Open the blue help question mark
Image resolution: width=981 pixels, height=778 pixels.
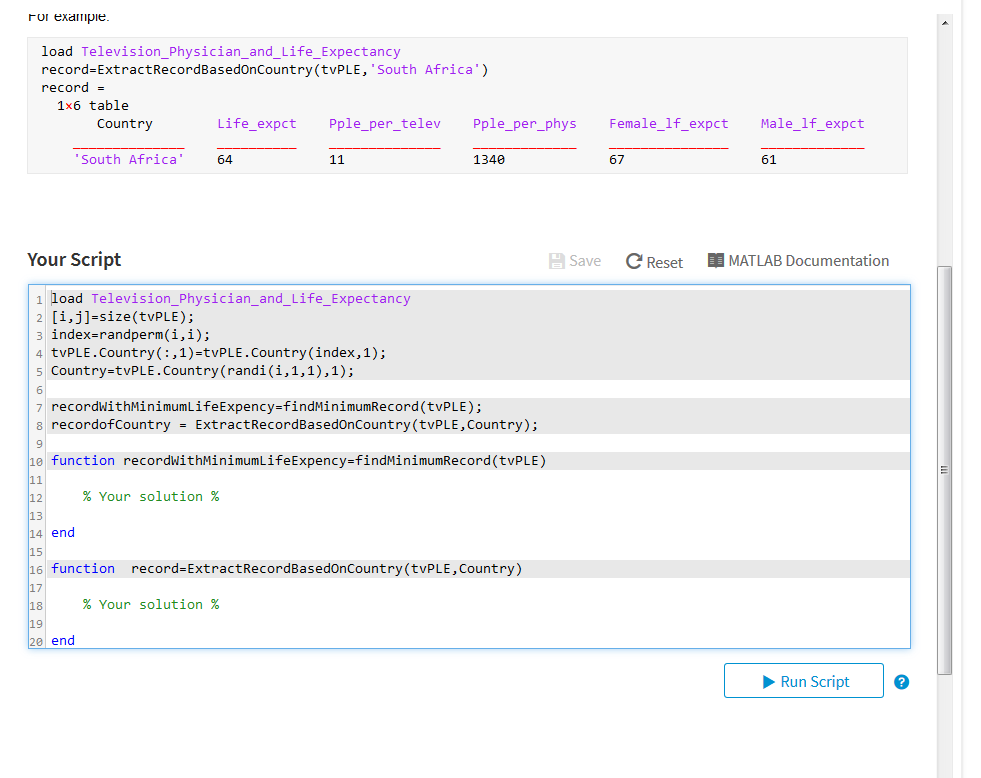[901, 682]
